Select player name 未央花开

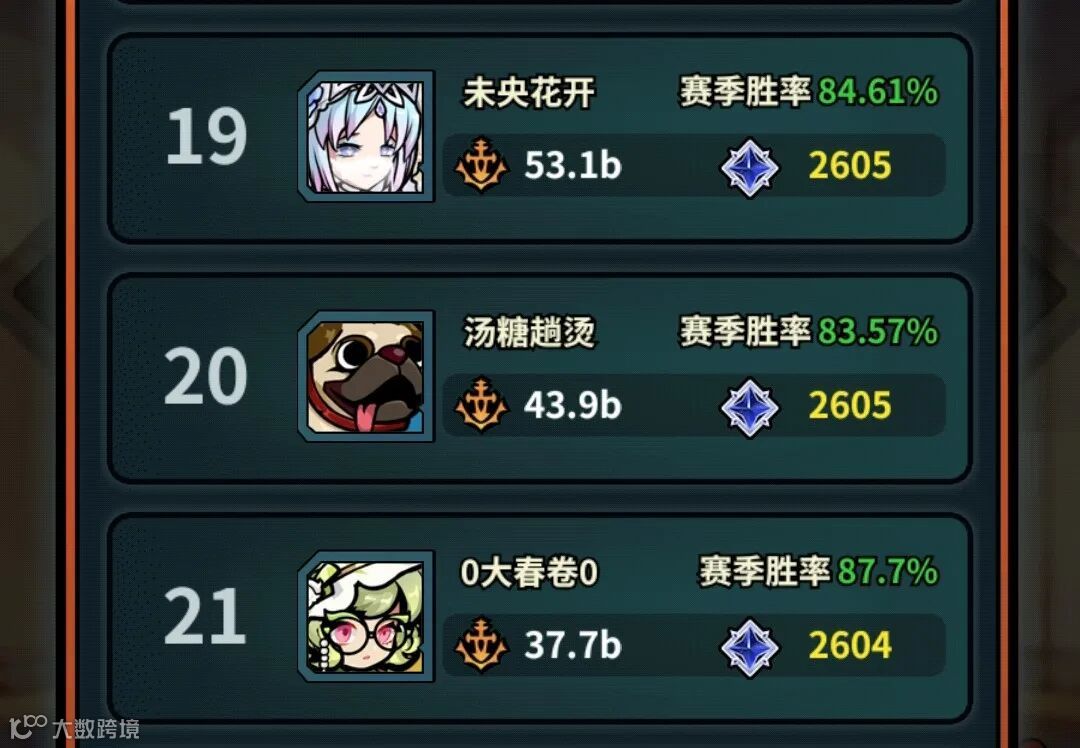tap(529, 92)
